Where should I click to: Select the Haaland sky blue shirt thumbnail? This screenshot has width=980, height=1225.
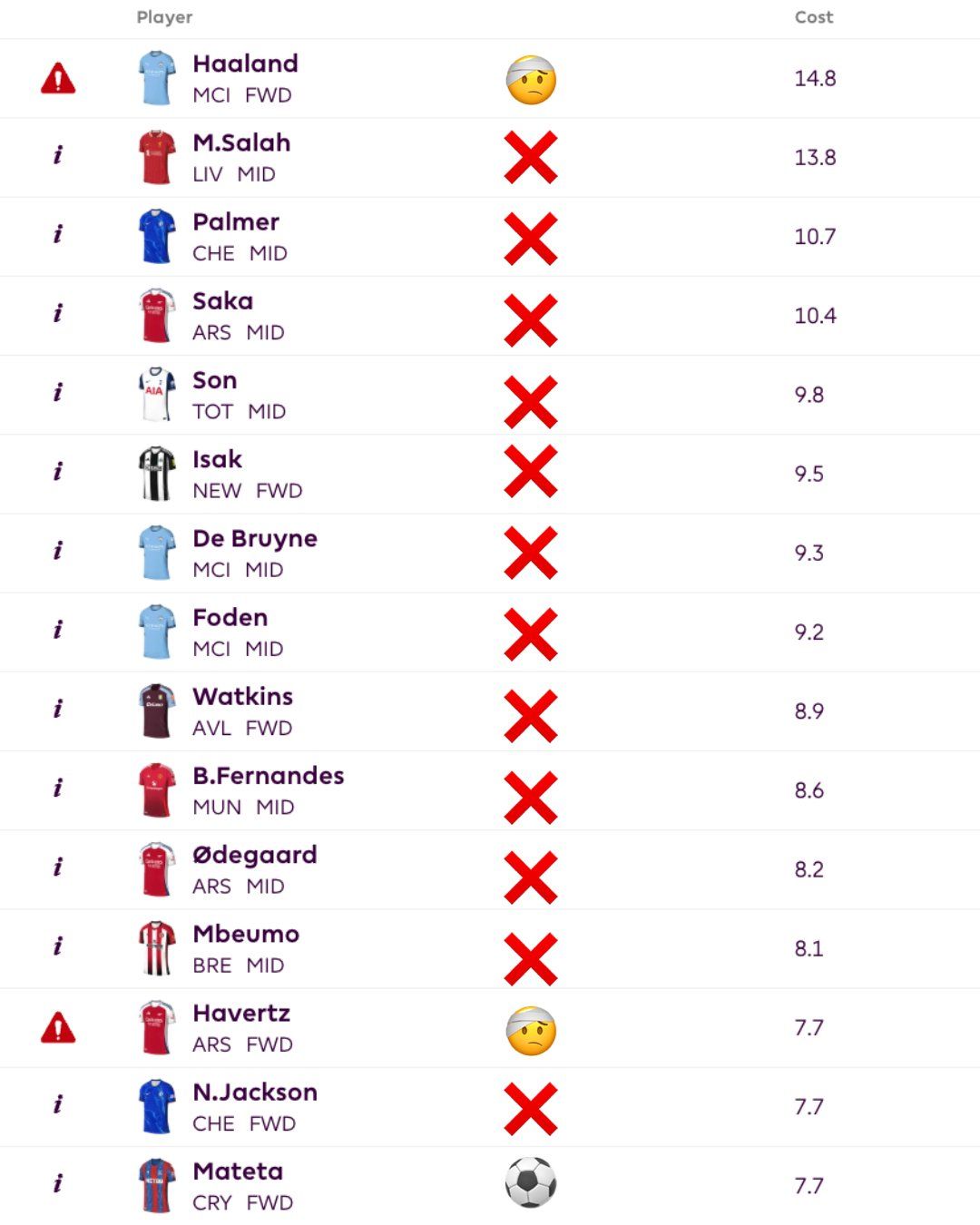pyautogui.click(x=157, y=78)
